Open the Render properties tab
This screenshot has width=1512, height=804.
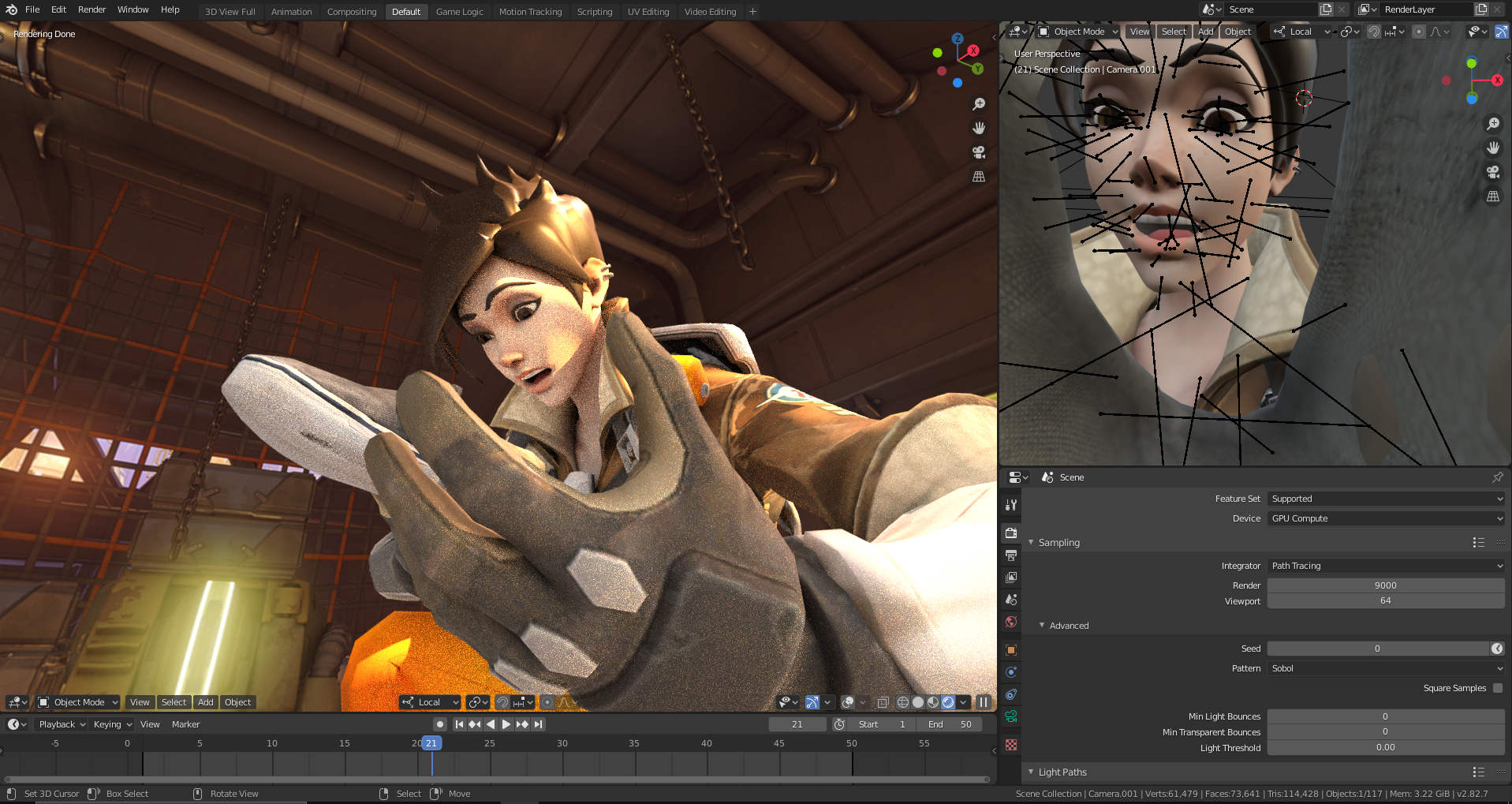click(x=1011, y=533)
